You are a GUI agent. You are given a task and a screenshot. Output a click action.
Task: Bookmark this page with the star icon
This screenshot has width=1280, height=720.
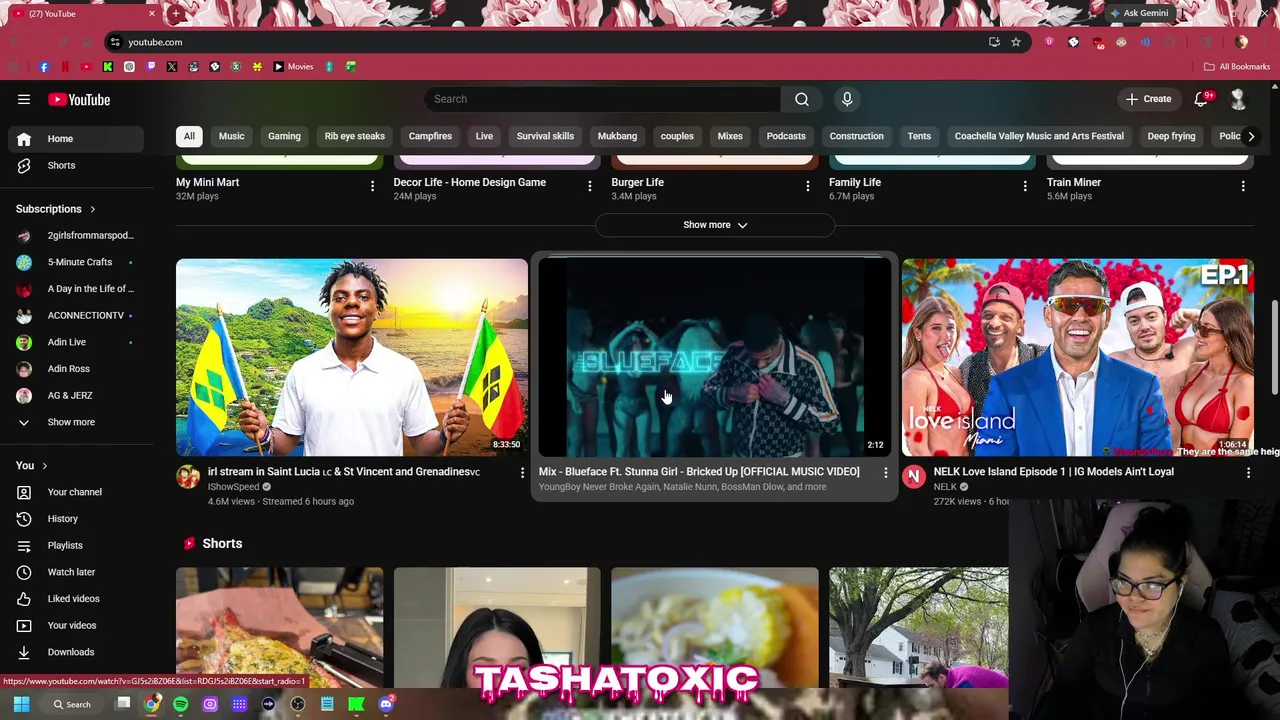[1016, 42]
